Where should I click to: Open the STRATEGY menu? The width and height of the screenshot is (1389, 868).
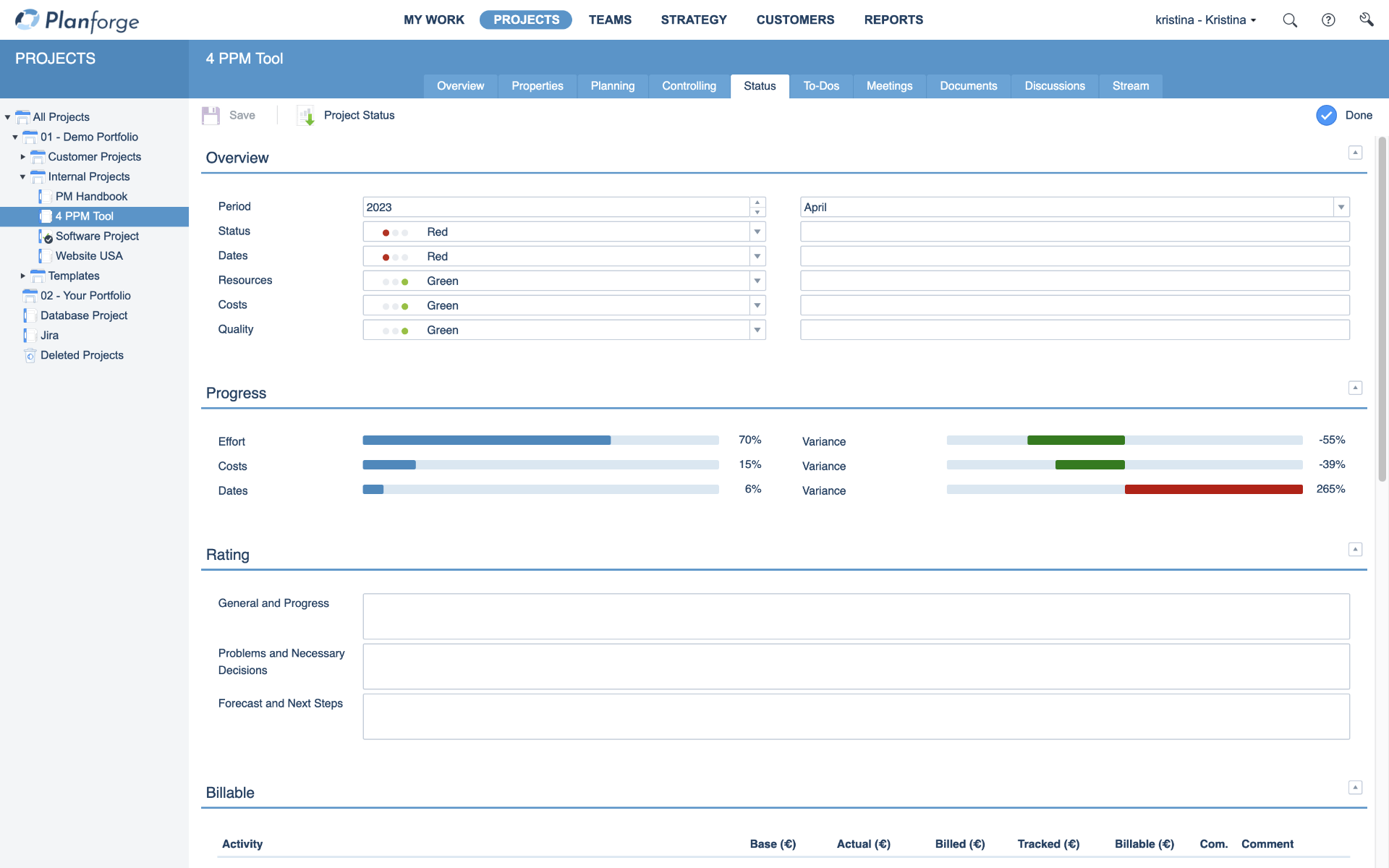(x=694, y=20)
